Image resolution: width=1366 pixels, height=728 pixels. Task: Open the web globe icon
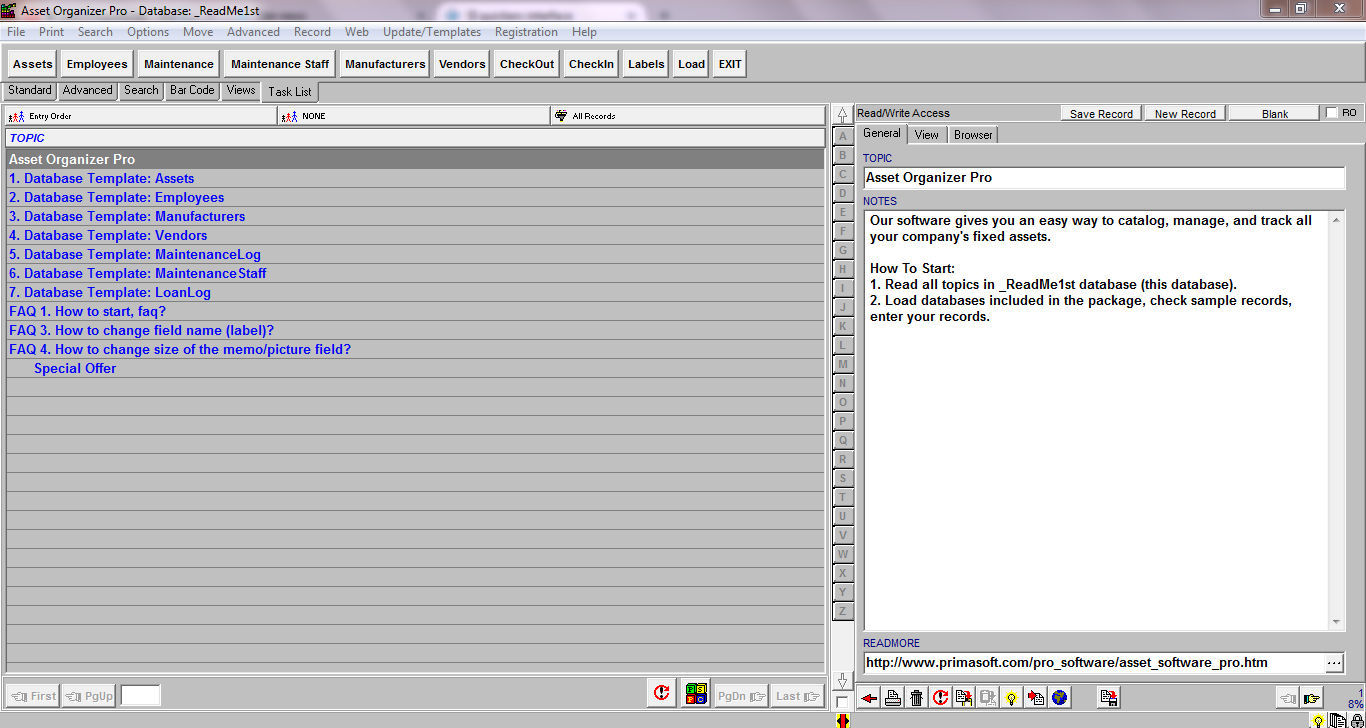[x=1061, y=697]
